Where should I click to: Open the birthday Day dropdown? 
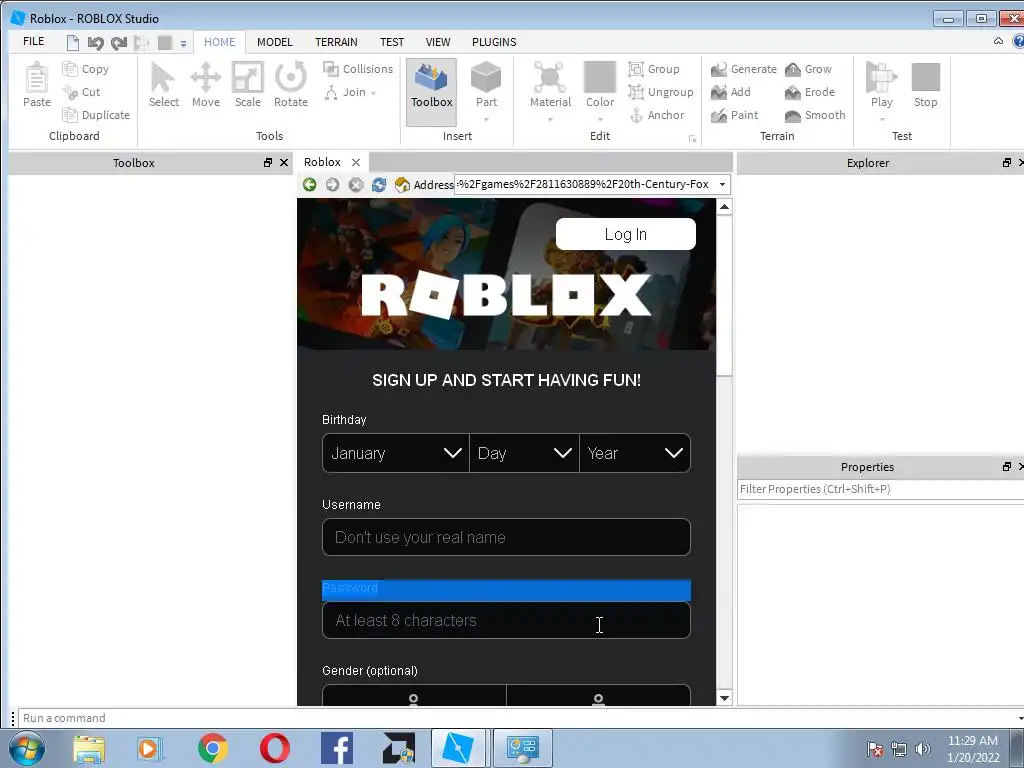point(524,453)
